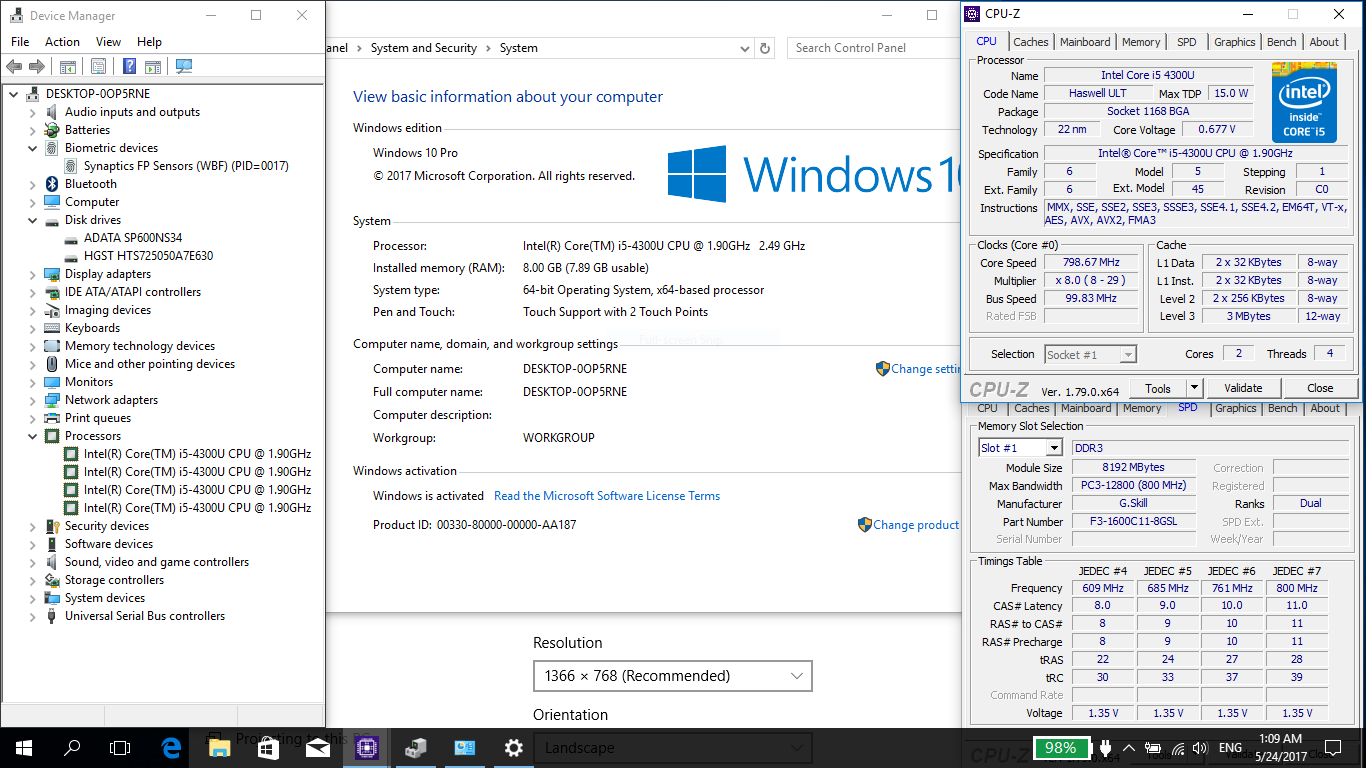The width and height of the screenshot is (1366, 768).
Task: Open the Slot #1 memory slot dropdown
Action: pyautogui.click(x=1054, y=448)
